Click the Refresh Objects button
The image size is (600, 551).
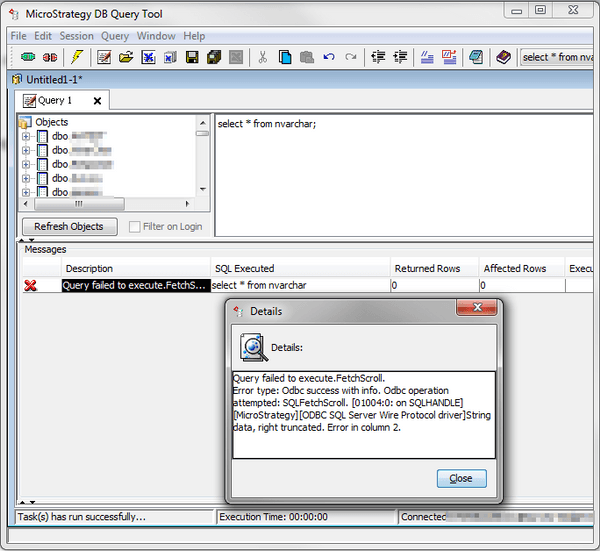[70, 227]
